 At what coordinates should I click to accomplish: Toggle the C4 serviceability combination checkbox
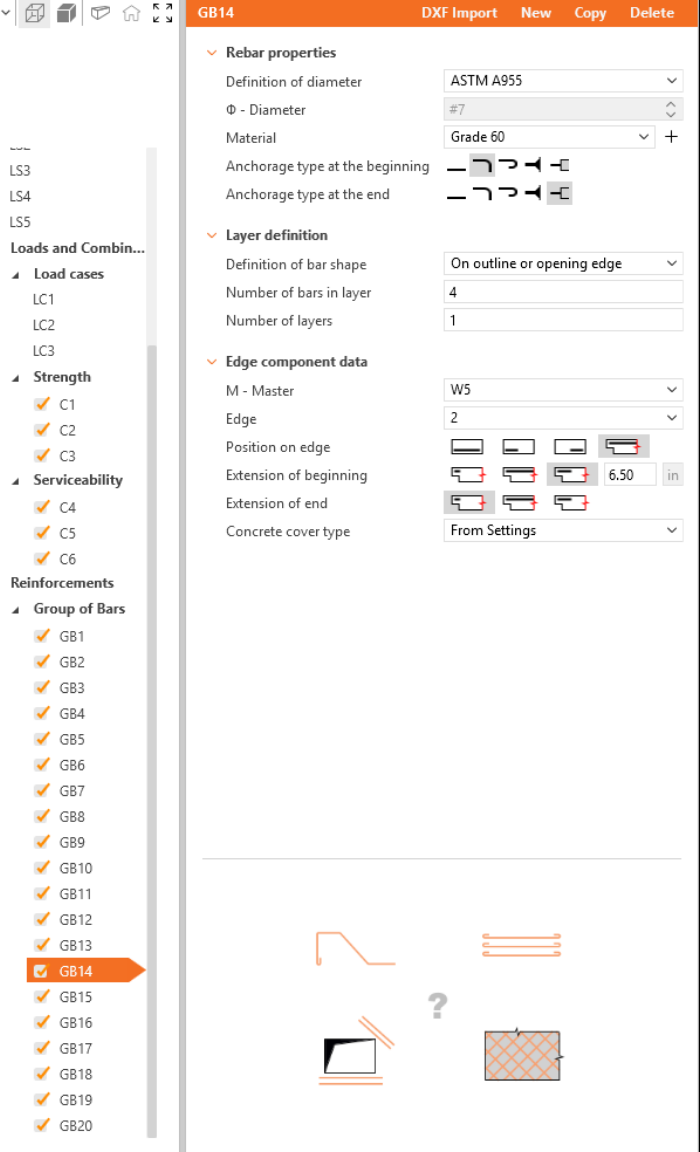42,507
